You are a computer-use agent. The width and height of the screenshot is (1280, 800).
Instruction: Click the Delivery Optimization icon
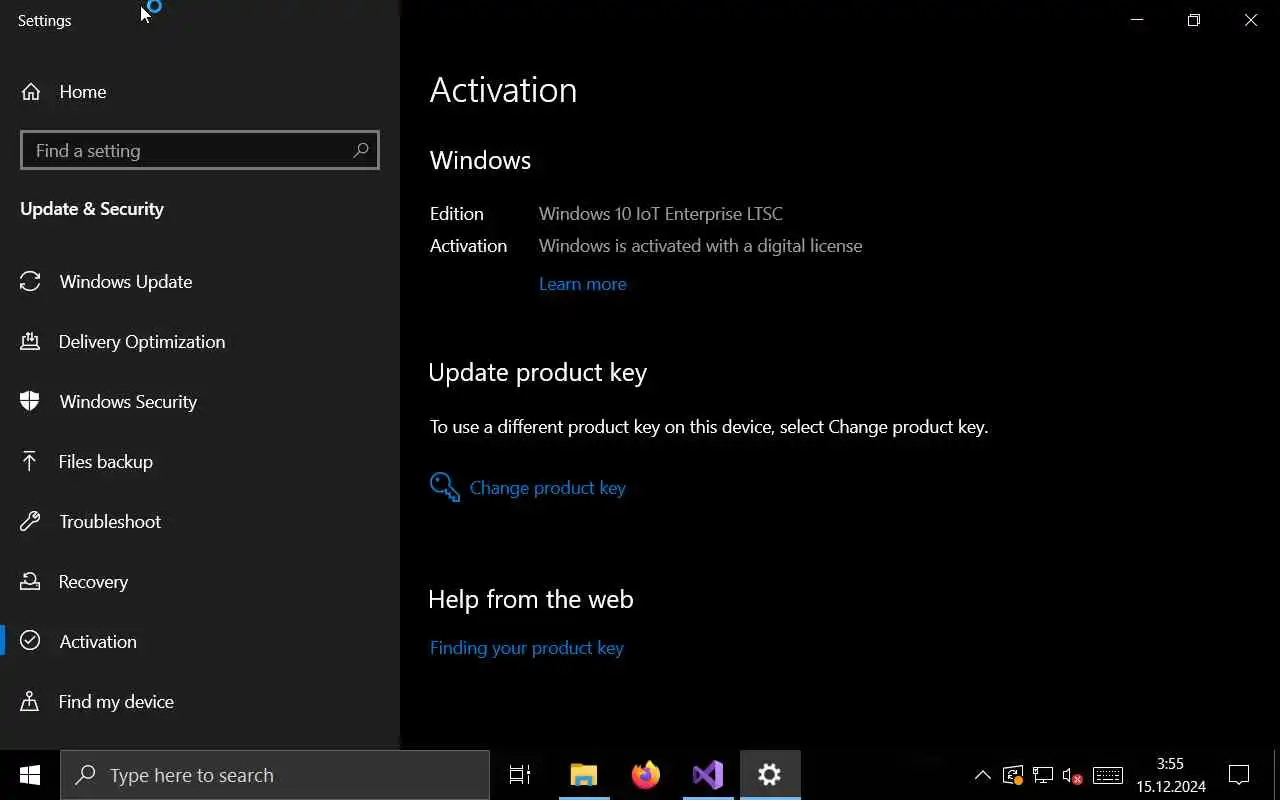pos(30,342)
